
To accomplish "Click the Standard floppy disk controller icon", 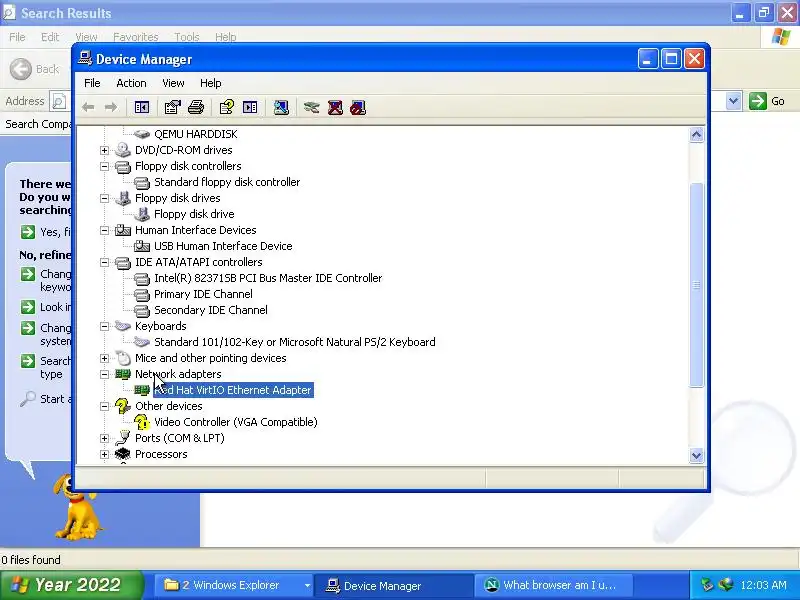I will tap(142, 182).
